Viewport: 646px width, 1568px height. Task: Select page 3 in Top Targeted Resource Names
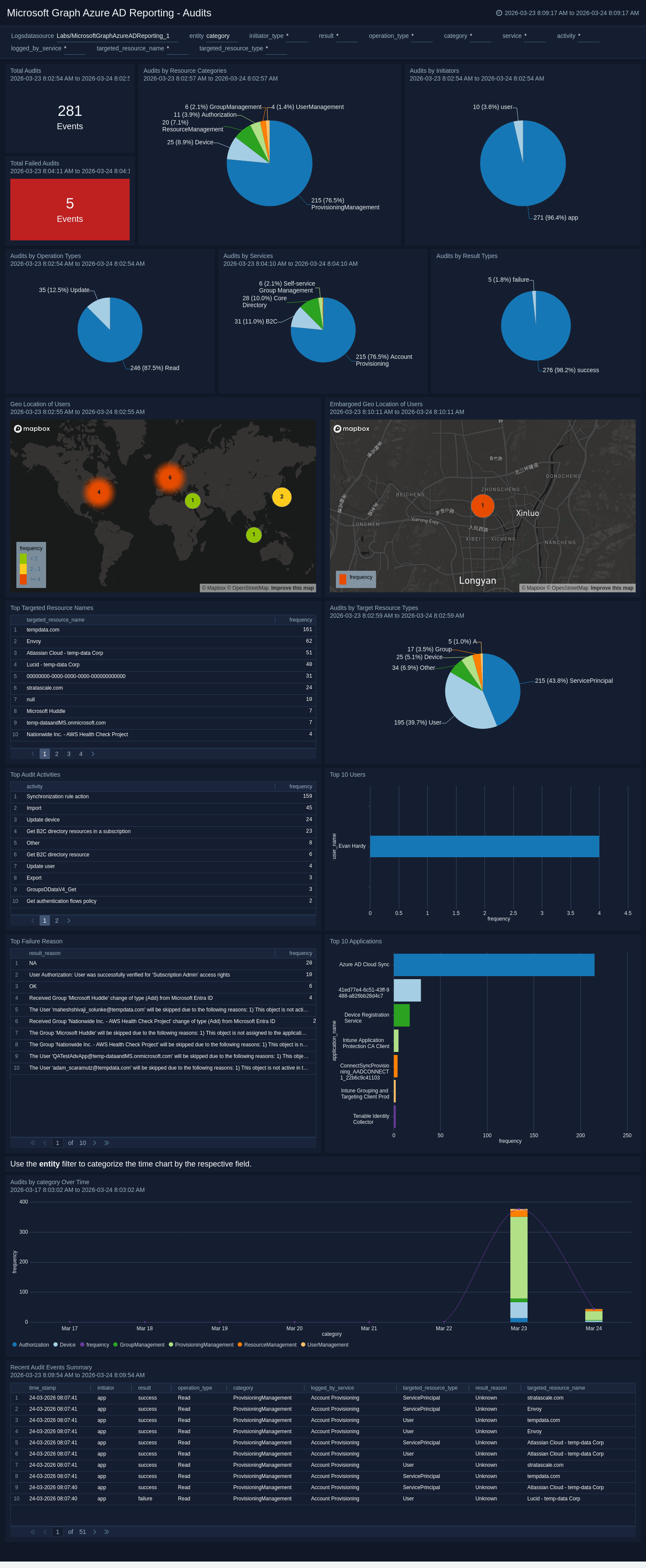pos(69,753)
